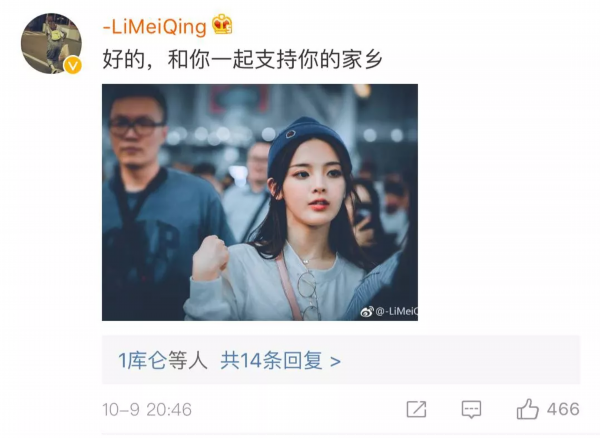View all replies via 共14条回复
The width and height of the screenshot is (600, 438).
pos(271,360)
